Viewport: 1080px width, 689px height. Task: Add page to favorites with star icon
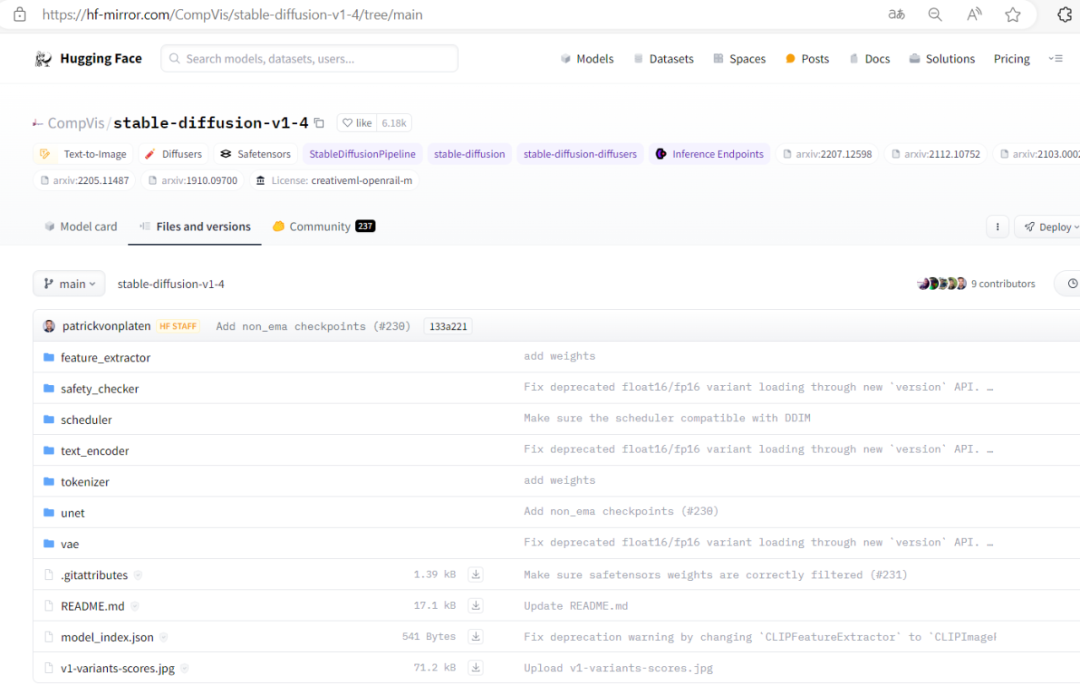1012,14
